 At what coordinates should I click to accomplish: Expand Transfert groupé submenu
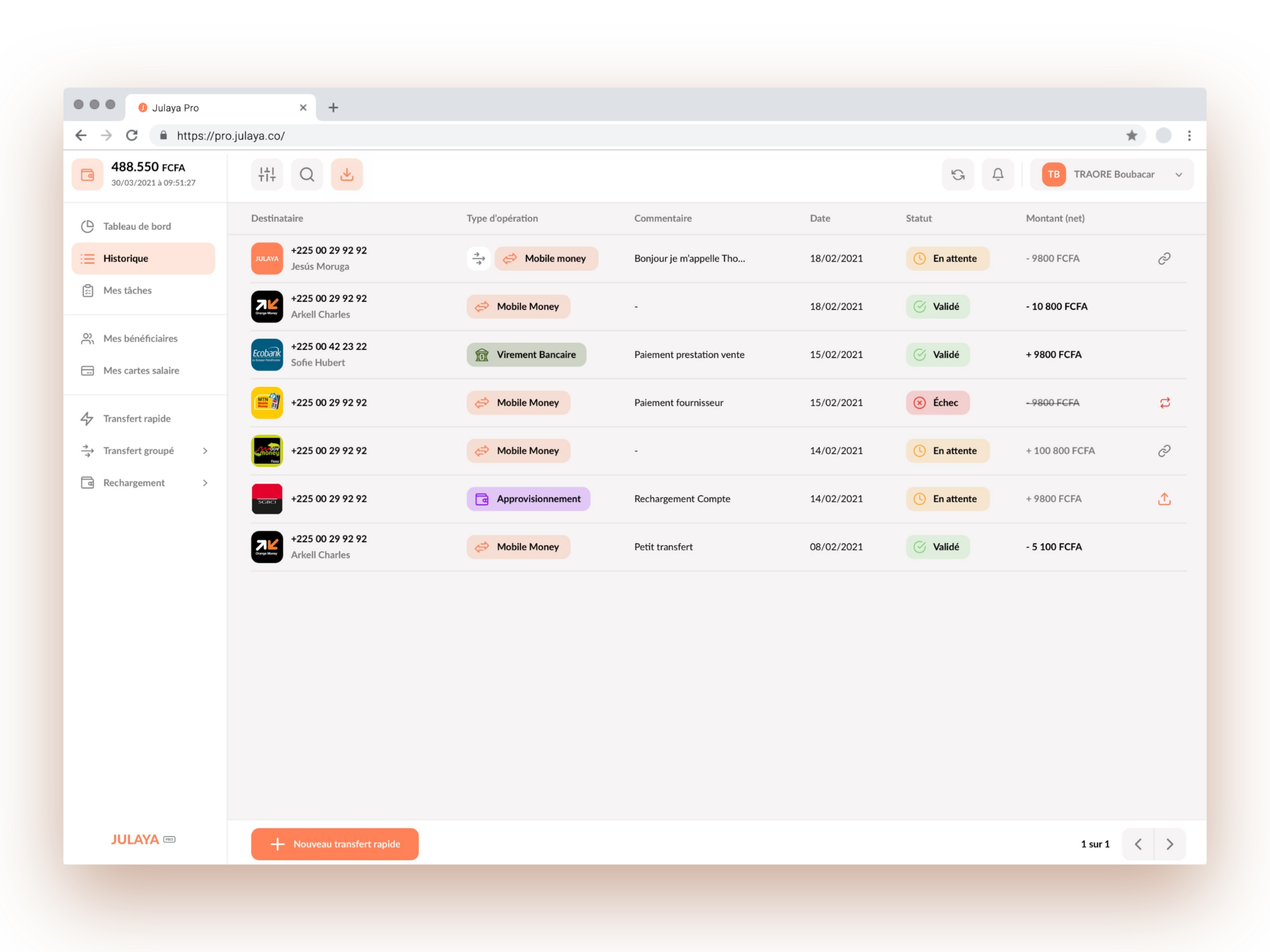click(x=205, y=451)
